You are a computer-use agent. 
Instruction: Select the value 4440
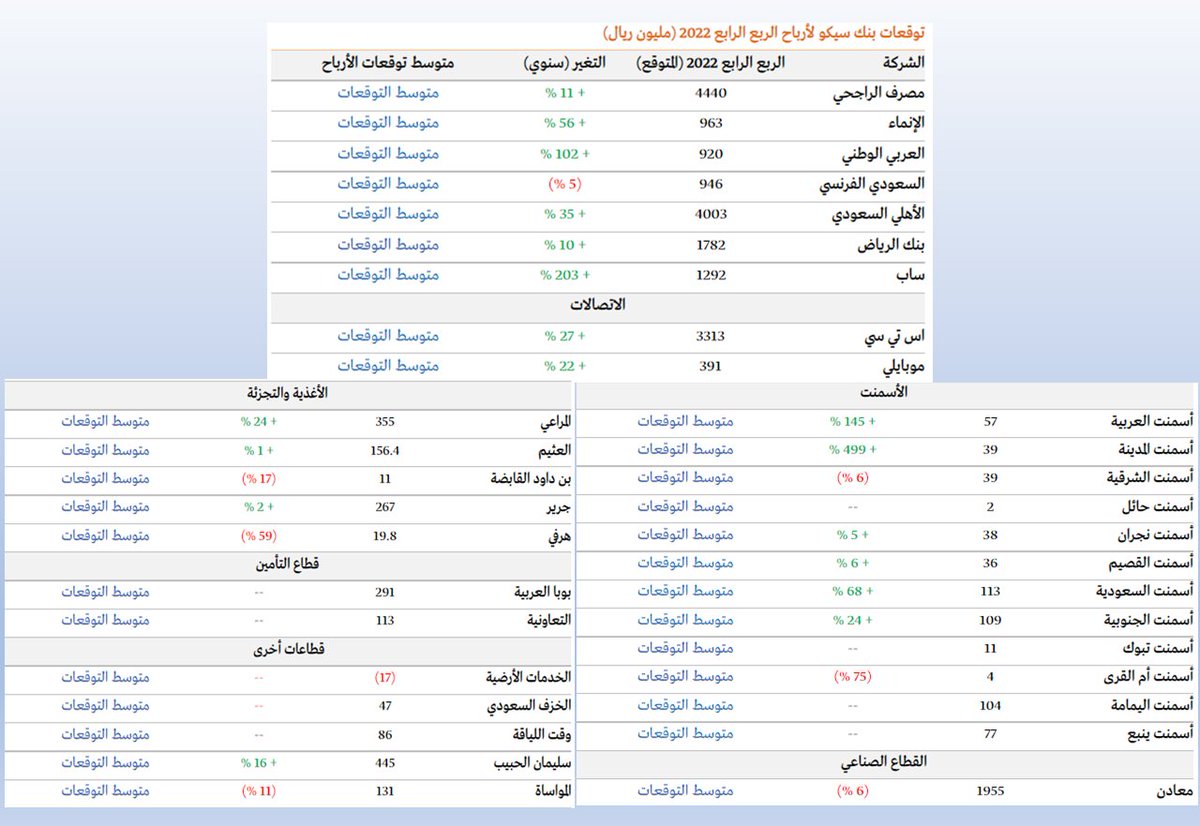(x=710, y=93)
